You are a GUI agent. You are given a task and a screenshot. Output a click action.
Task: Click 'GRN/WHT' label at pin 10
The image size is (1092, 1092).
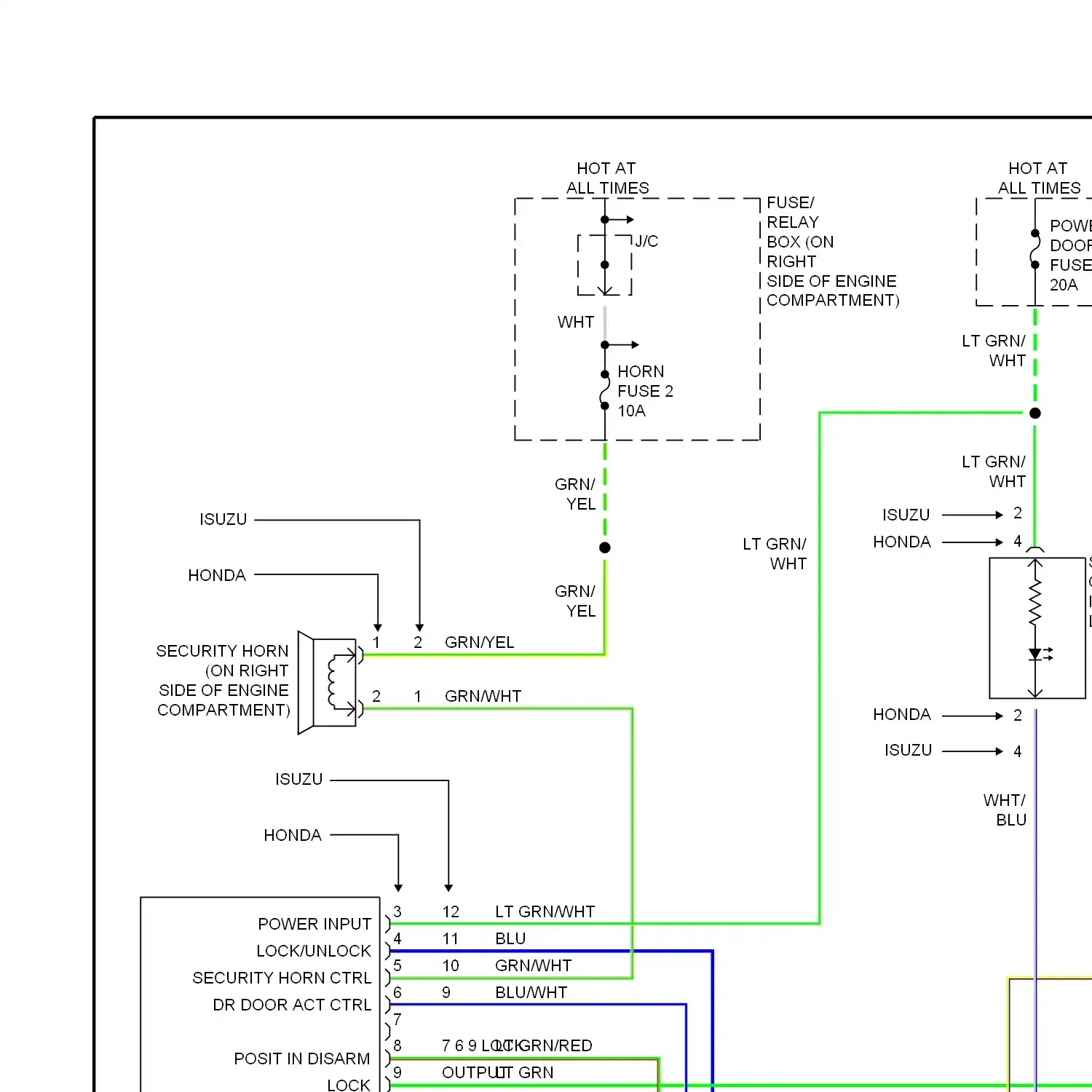[533, 965]
